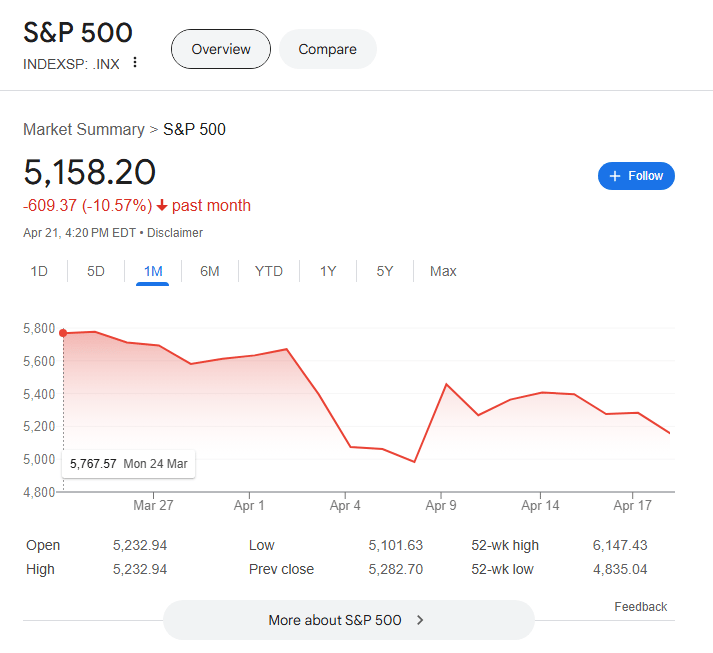Click the chevron arrow after More about S&P 500

[420, 620]
